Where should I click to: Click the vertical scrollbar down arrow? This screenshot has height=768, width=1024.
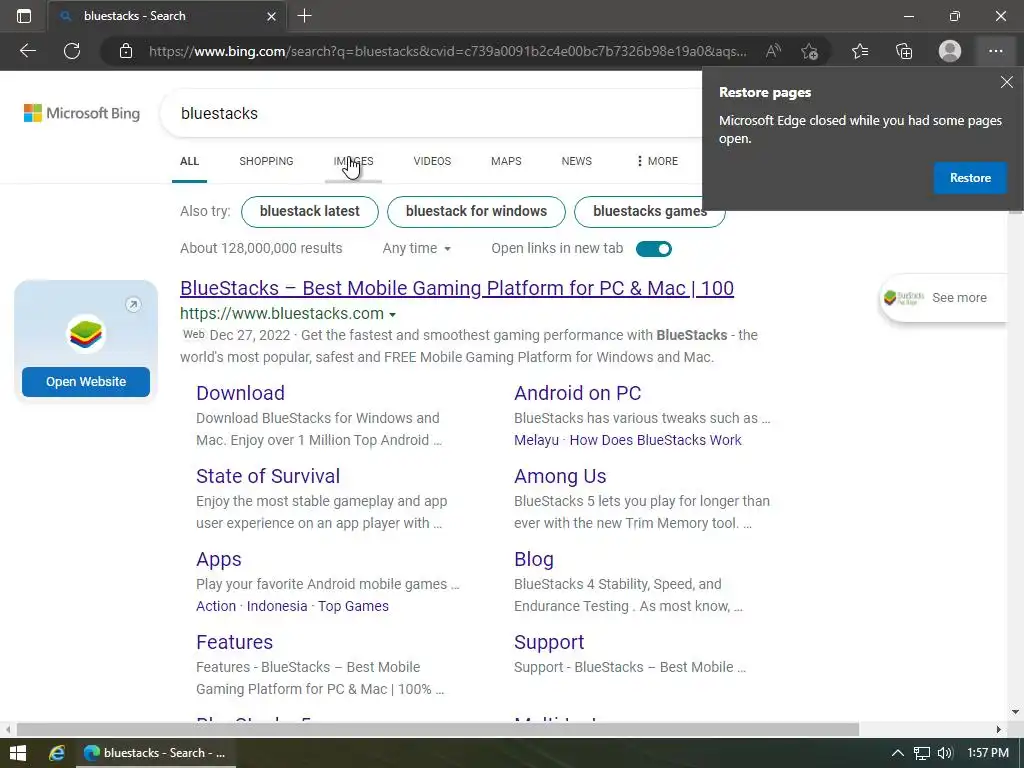pos(1016,712)
